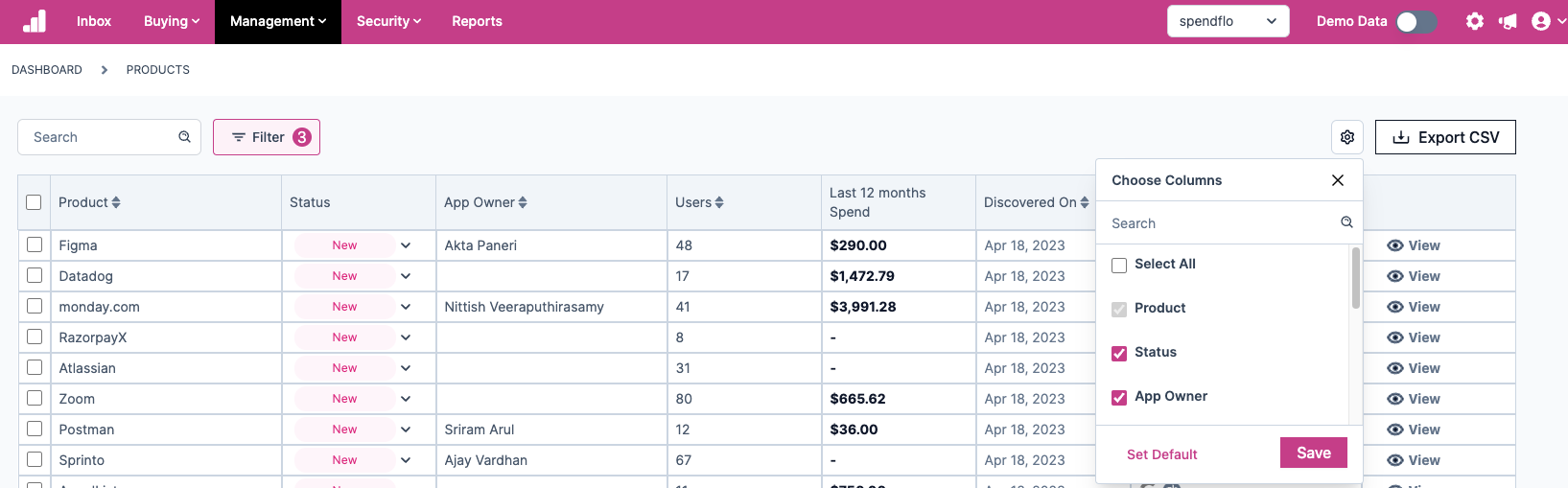Viewport: 1568px width, 488px height.
Task: Click the column settings gear icon
Action: tap(1347, 137)
